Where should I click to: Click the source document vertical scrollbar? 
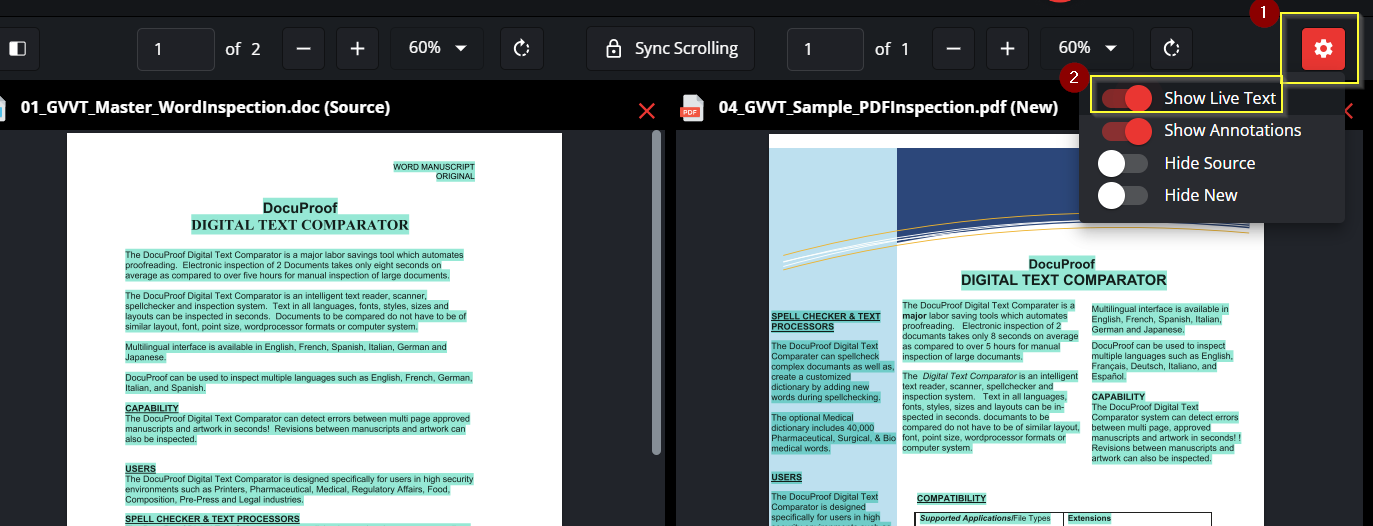point(657,290)
